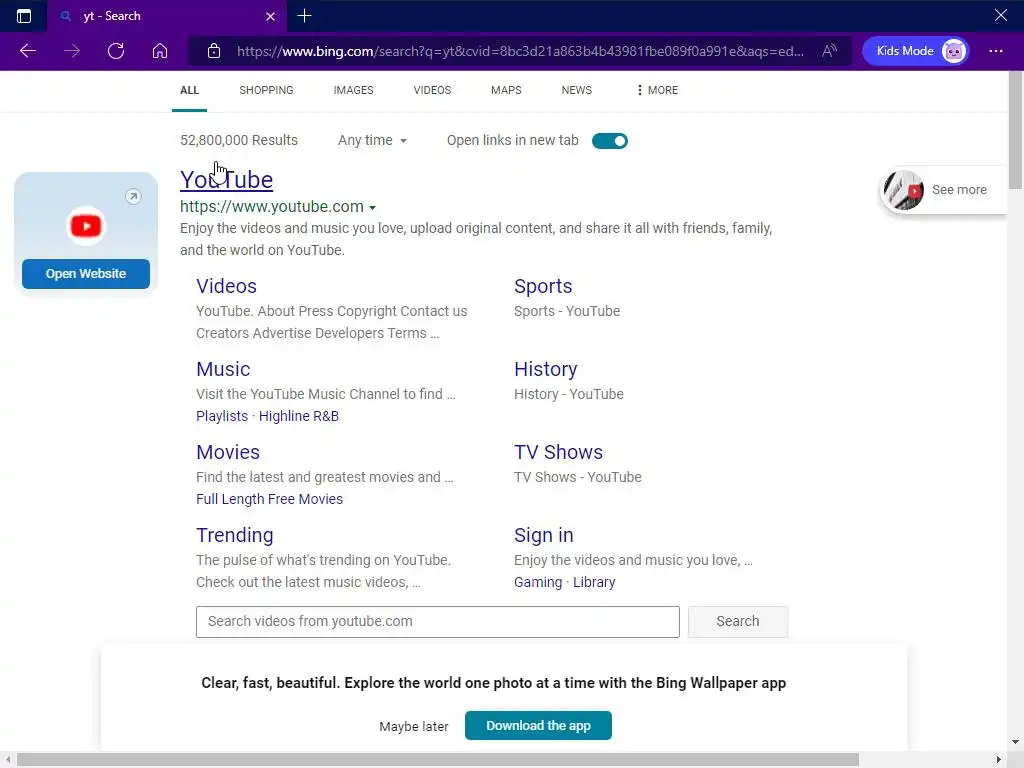Click the Search button beside youtube field
Screen dimensions: 1024x768
click(737, 622)
